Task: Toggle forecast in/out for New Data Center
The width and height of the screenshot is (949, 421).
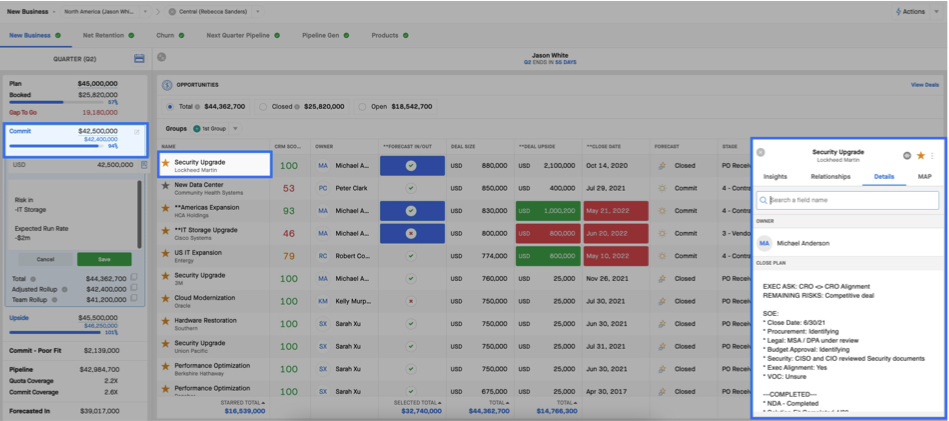Action: click(x=411, y=188)
